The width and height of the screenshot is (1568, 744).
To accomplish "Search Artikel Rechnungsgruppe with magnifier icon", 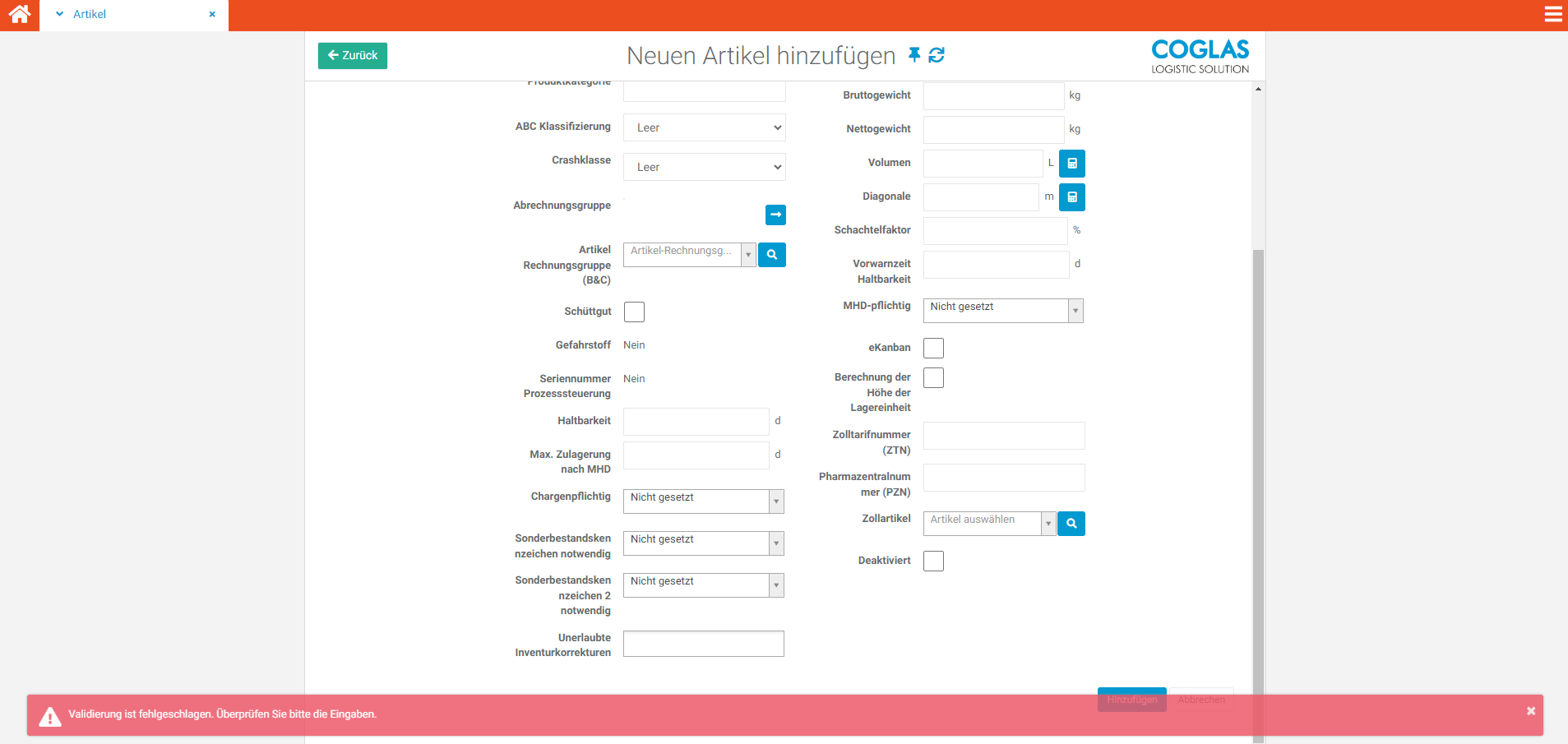I will (772, 255).
